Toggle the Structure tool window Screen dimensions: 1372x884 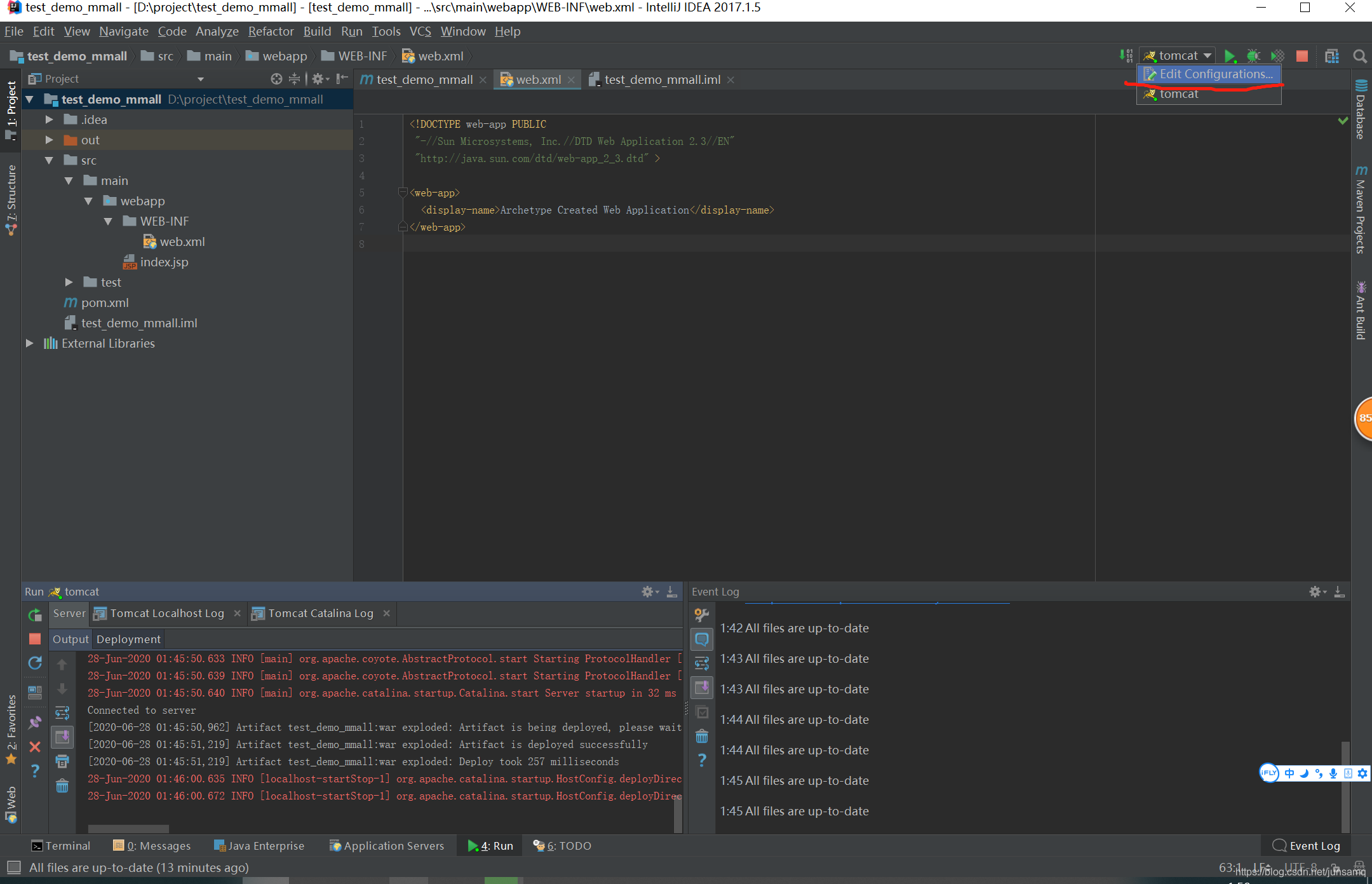[11, 200]
